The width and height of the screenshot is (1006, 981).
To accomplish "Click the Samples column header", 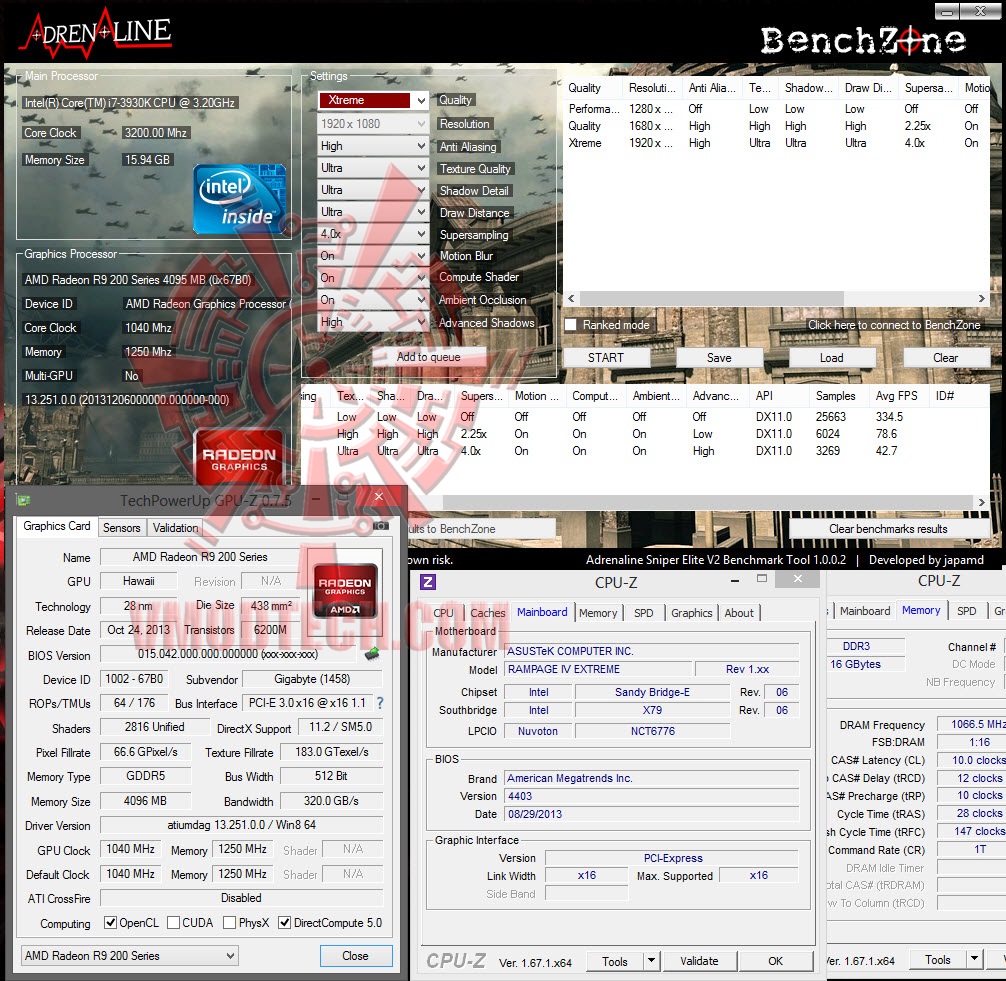I will pos(835,396).
